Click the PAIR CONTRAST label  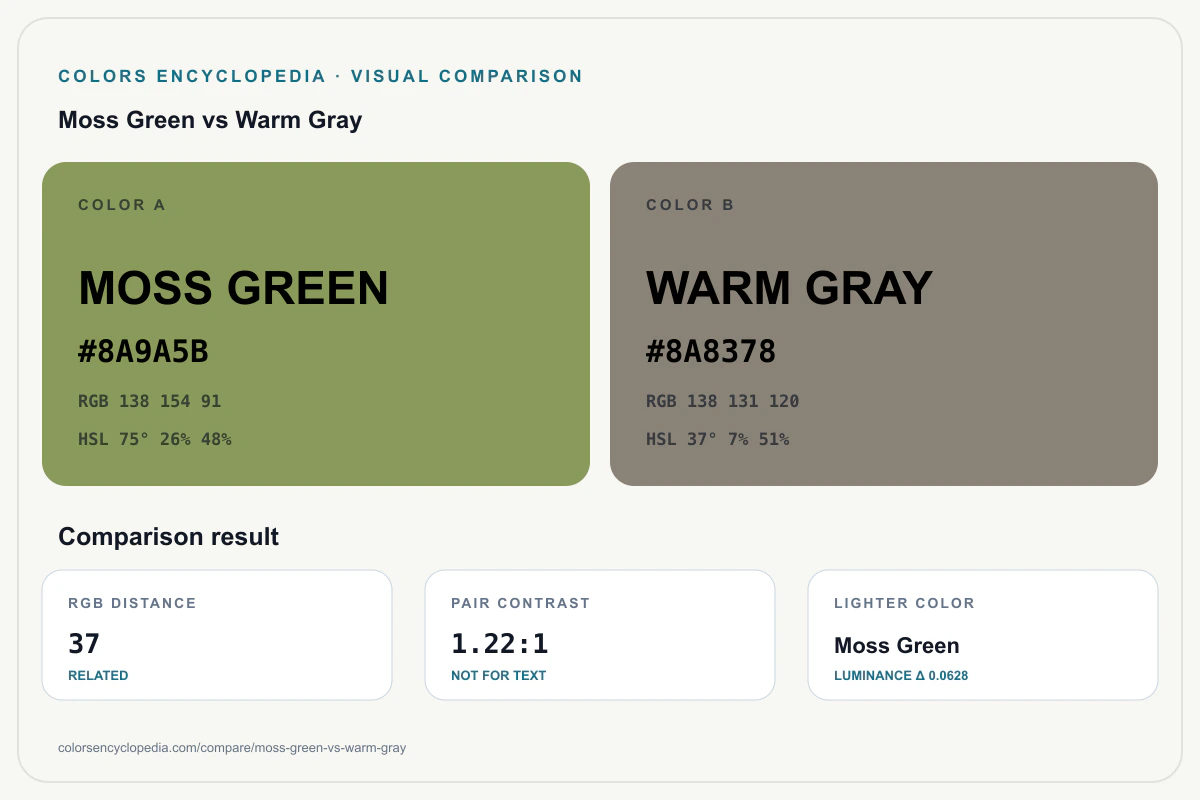[521, 603]
